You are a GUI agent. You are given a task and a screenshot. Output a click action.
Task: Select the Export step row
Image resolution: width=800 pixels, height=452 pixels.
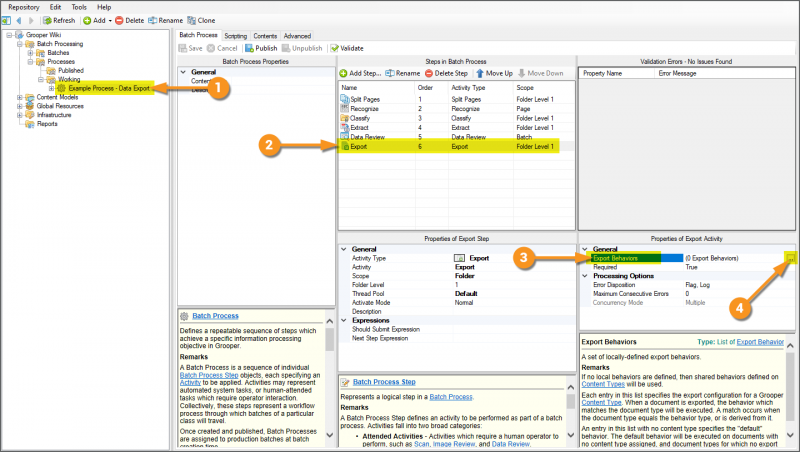click(x=457, y=146)
